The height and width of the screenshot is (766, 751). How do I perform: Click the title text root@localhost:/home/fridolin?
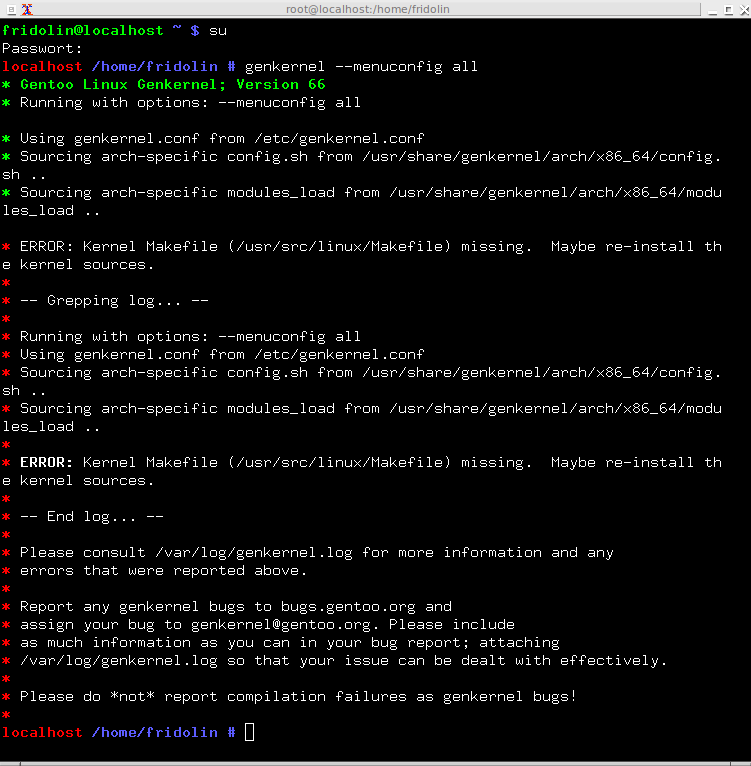click(x=367, y=9)
